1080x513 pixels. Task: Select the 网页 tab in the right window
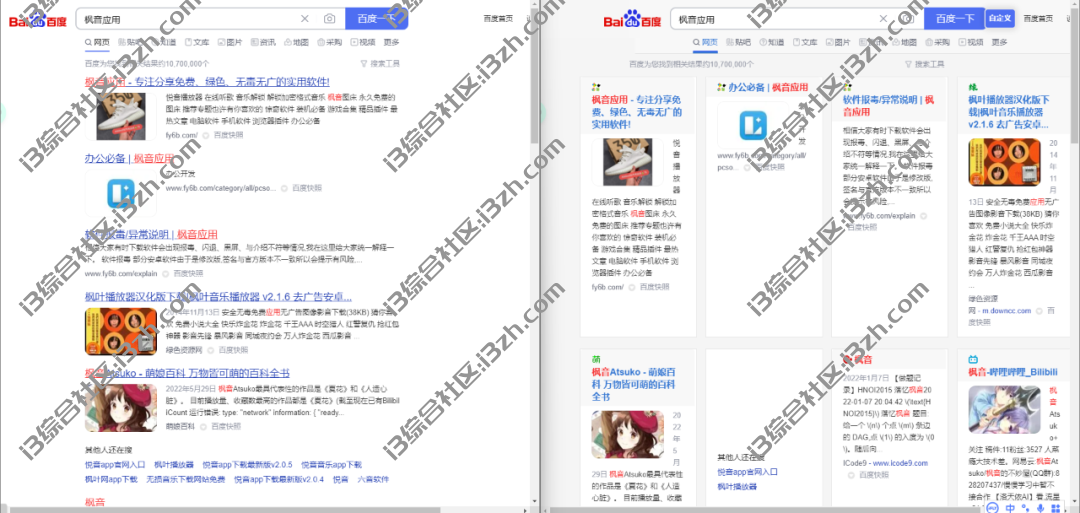pos(705,42)
